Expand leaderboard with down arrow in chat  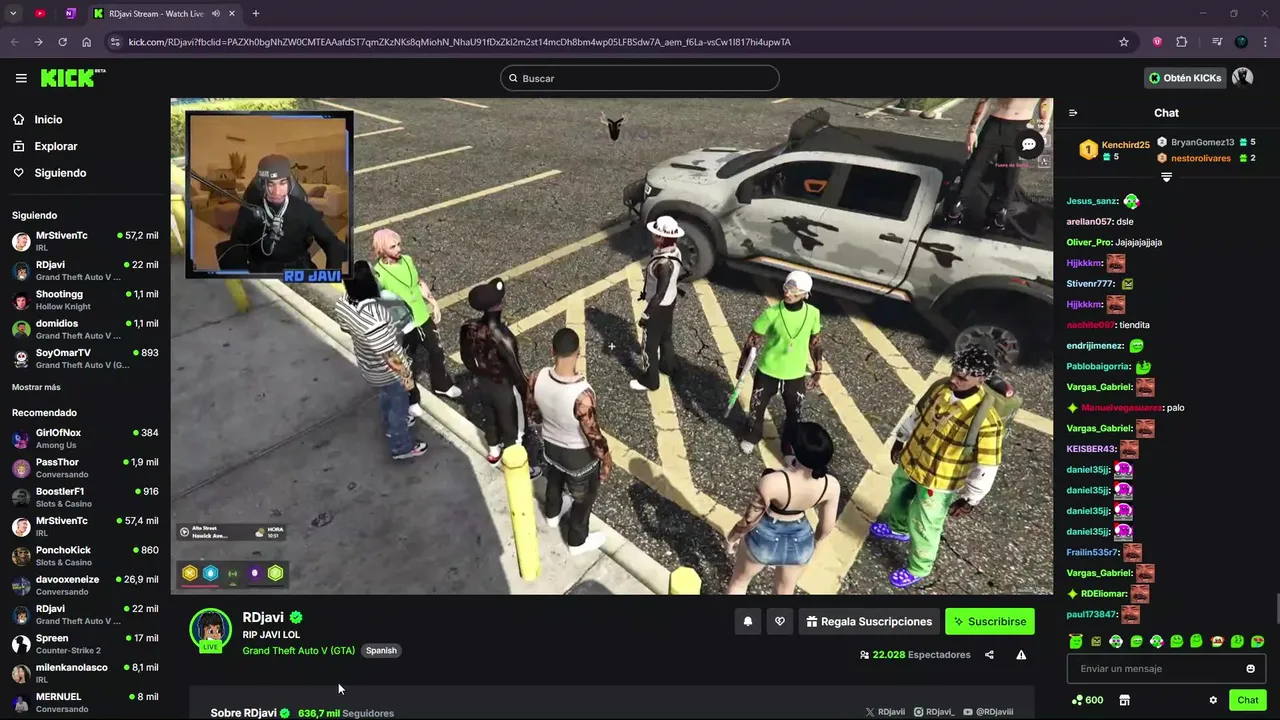coord(1166,177)
